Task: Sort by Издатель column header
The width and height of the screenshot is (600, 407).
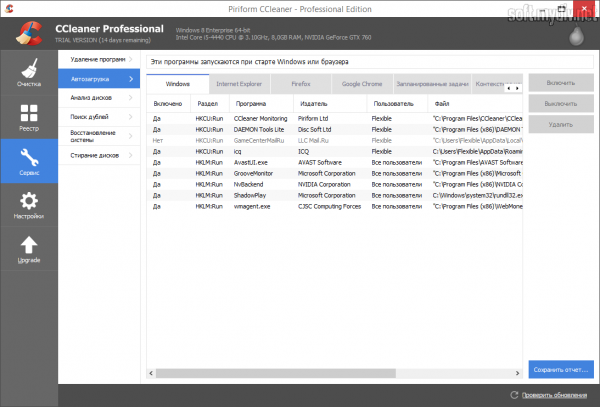Action: 330,104
